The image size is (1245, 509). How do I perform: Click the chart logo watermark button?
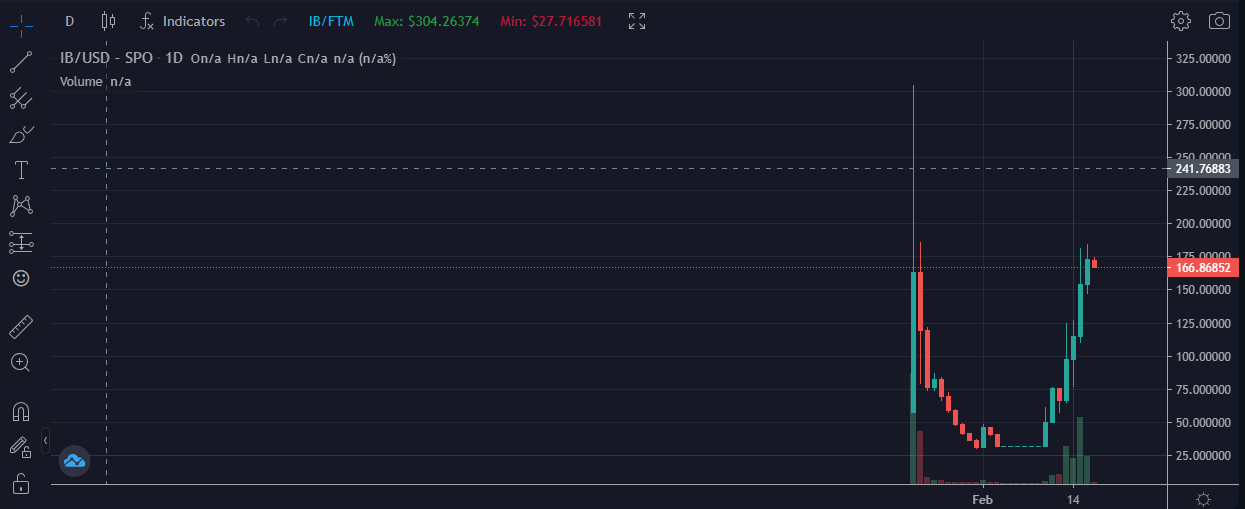click(x=75, y=461)
